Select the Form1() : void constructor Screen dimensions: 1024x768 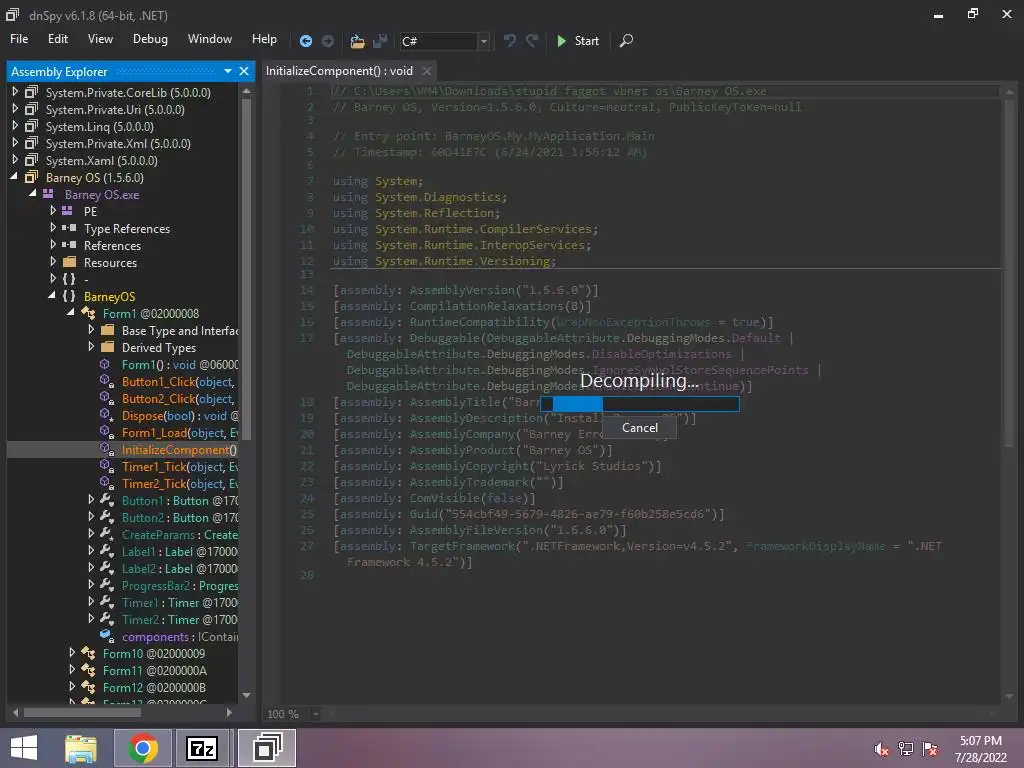tap(180, 364)
